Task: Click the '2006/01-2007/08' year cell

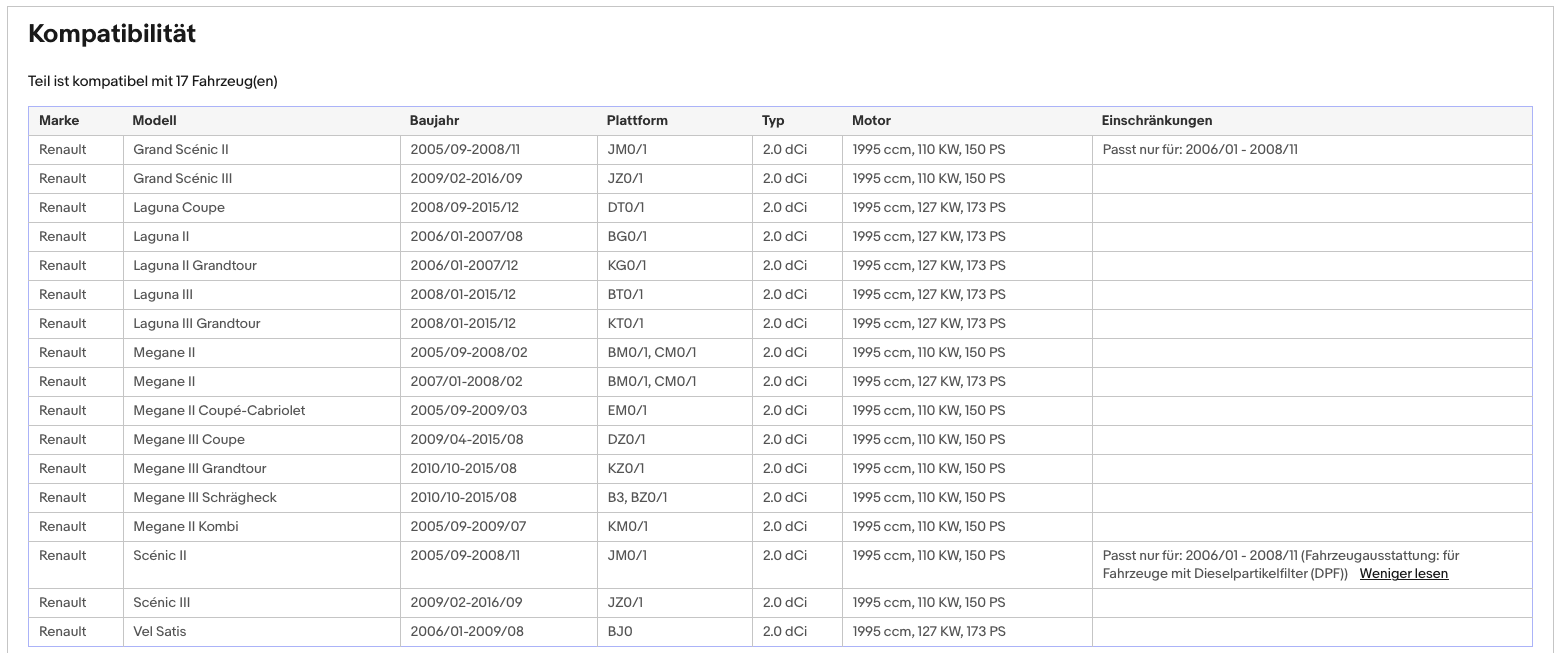Action: (499, 236)
